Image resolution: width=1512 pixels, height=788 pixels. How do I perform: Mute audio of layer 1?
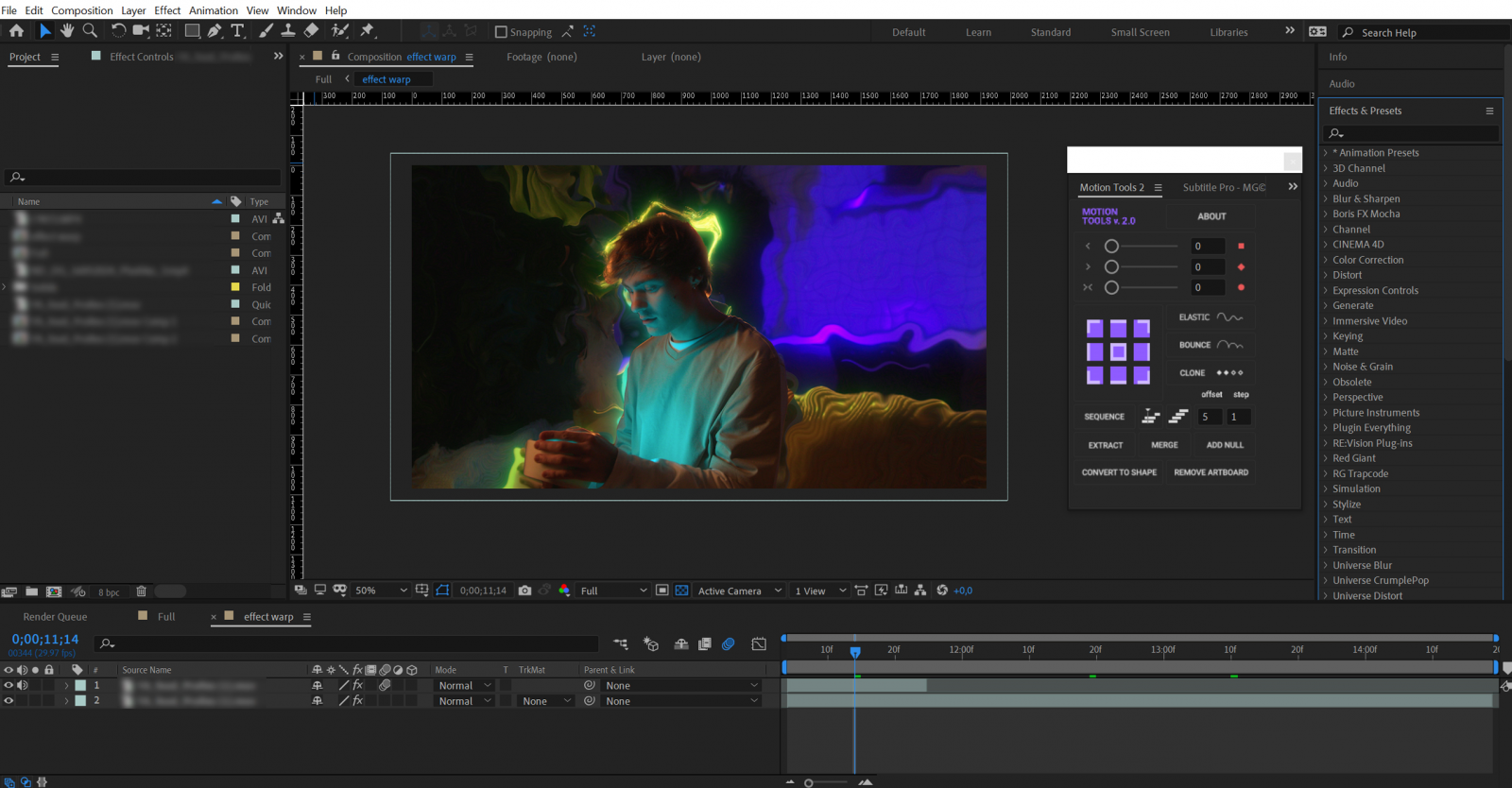tap(23, 686)
